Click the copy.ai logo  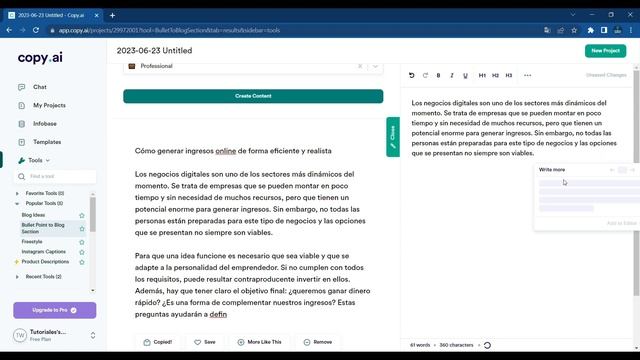pos(40,58)
